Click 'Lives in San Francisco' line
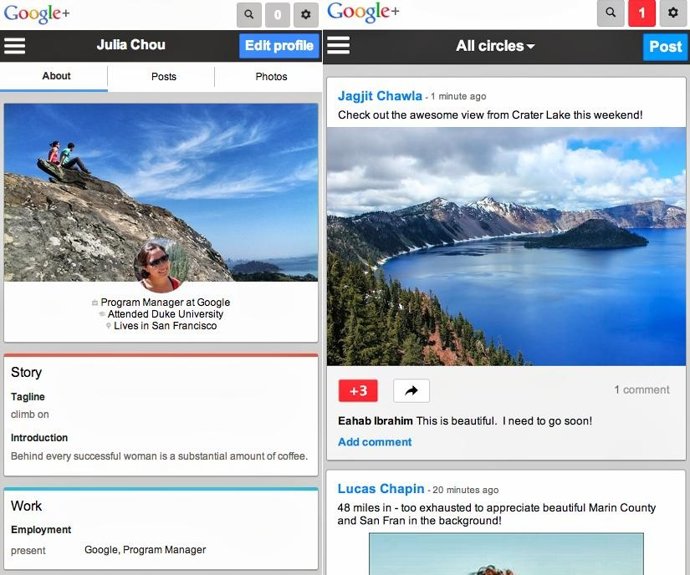Image resolution: width=690 pixels, height=575 pixels. 165,326
